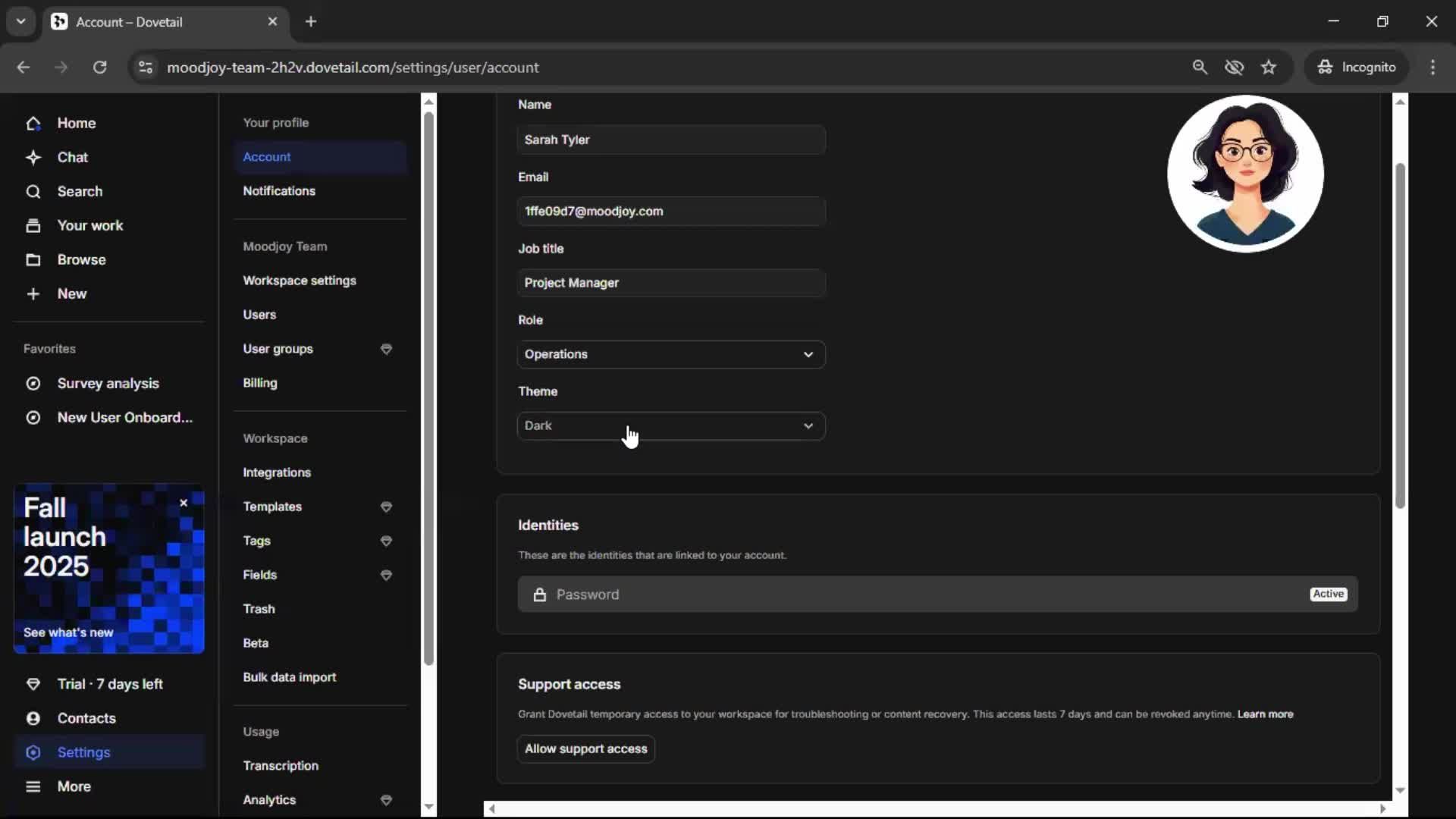The image size is (1456, 819).
Task: Dismiss the Fall launch 2025 banner
Action: 184,503
